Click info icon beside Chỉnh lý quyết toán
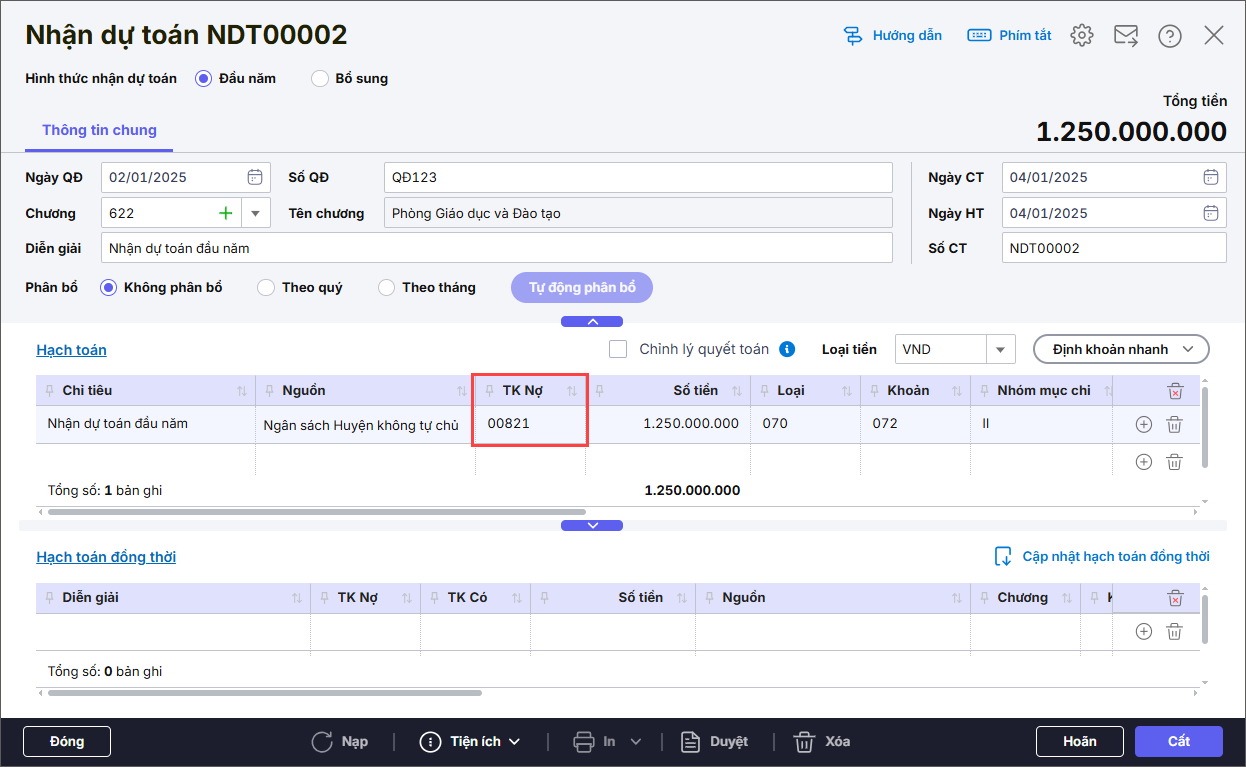The height and width of the screenshot is (767, 1246). pyautogui.click(x=787, y=349)
